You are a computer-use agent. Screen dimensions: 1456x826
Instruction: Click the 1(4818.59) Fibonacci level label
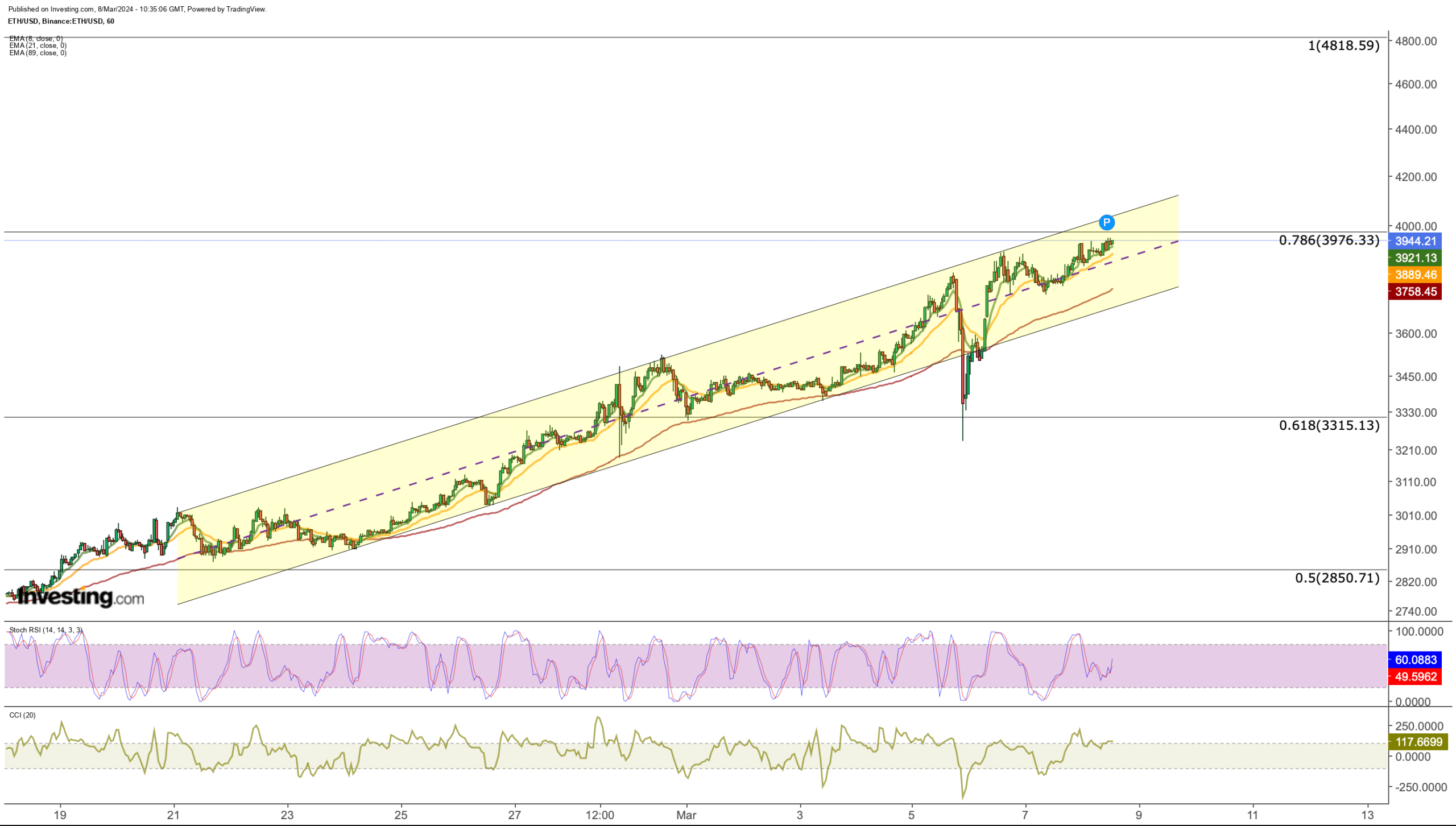point(1343,45)
